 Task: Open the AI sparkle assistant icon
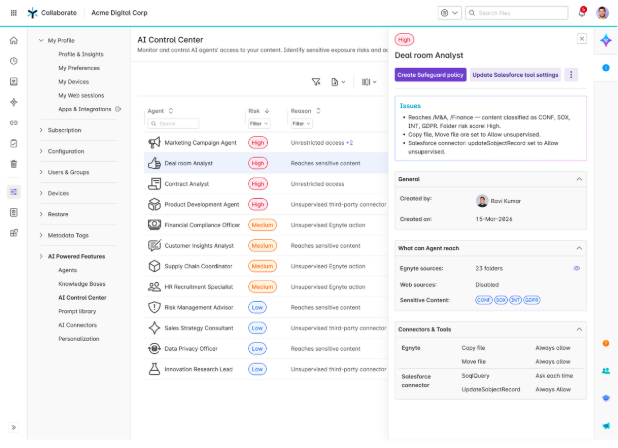pyautogui.click(x=606, y=40)
